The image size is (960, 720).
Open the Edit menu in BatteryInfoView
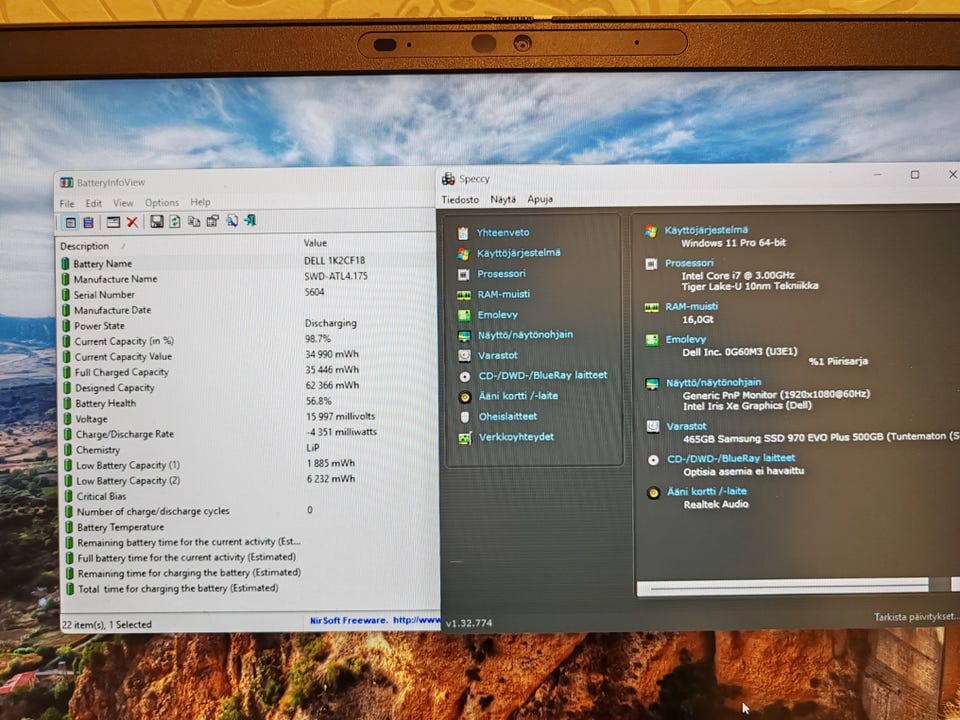pyautogui.click(x=94, y=203)
